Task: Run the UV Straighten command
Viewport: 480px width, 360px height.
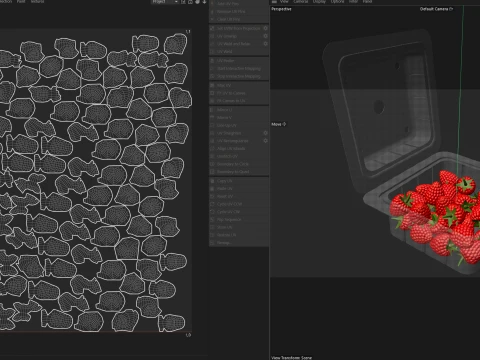Action: point(235,133)
